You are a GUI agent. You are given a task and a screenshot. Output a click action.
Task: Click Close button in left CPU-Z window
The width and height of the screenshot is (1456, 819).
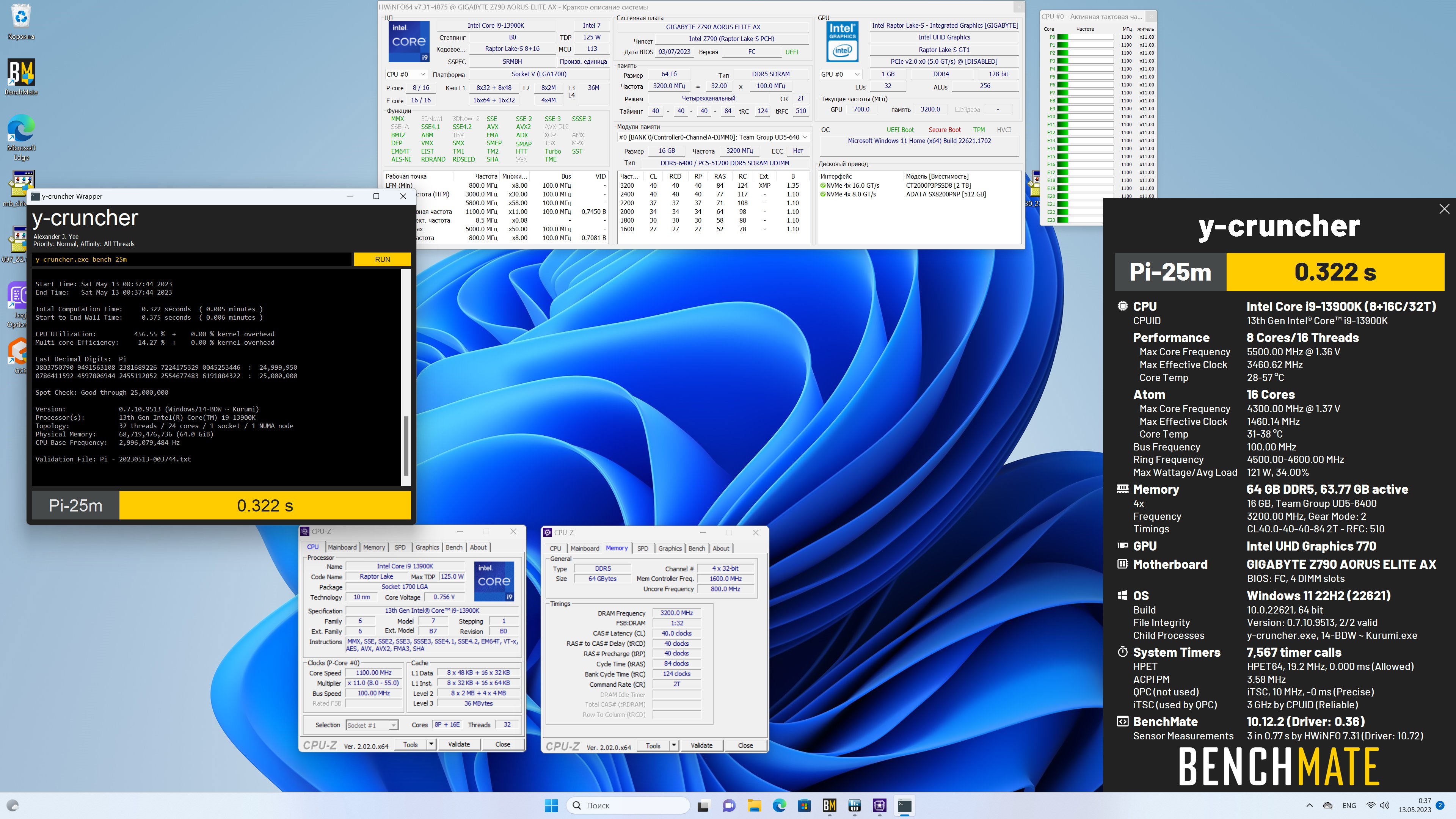tap(502, 744)
